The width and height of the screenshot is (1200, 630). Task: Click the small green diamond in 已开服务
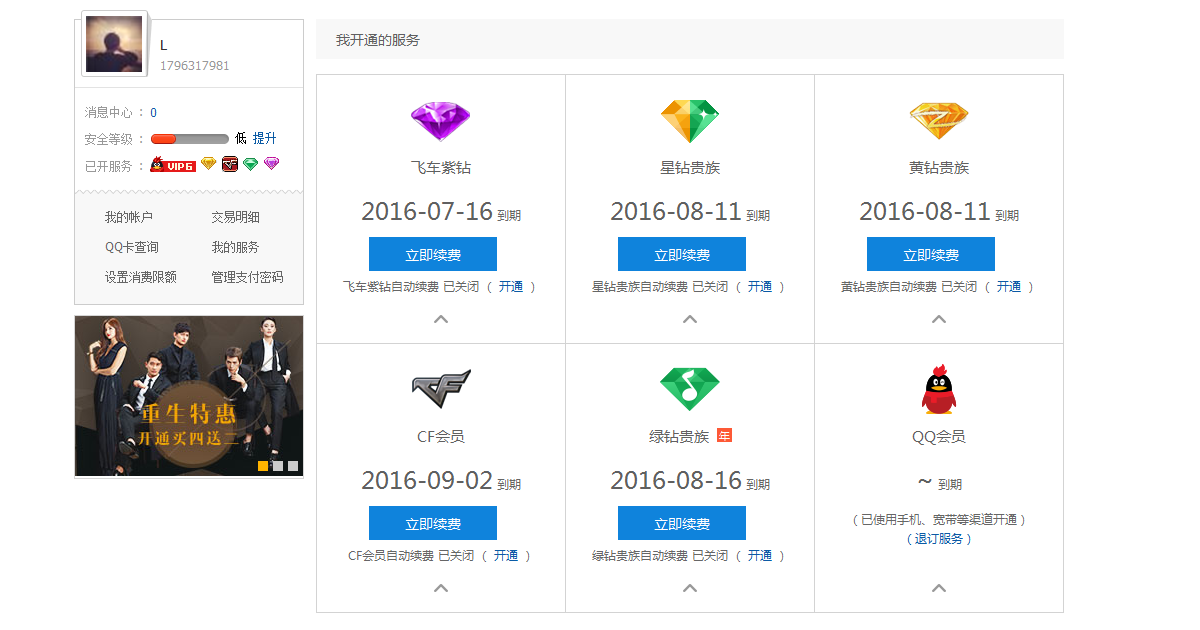[250, 164]
